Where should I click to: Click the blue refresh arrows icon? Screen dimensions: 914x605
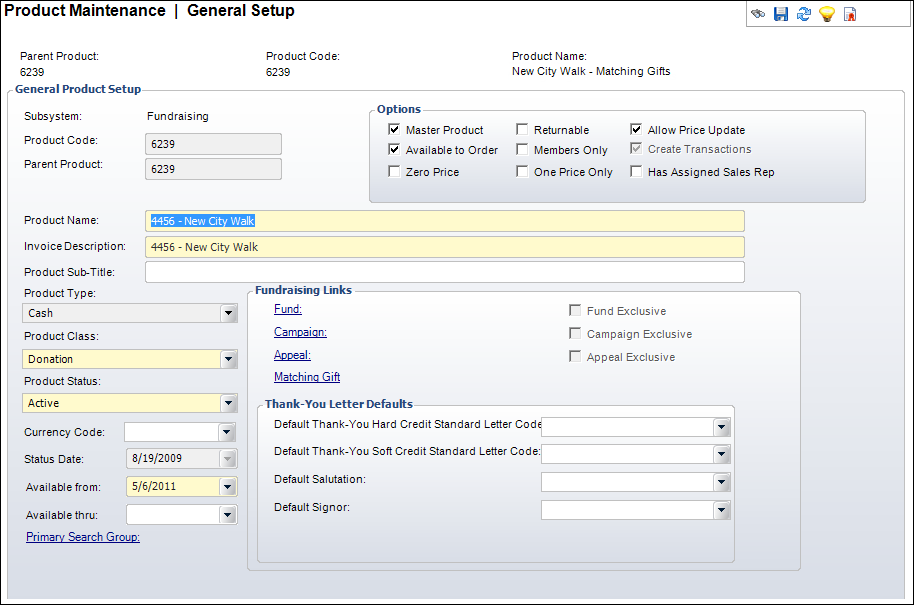click(x=803, y=14)
